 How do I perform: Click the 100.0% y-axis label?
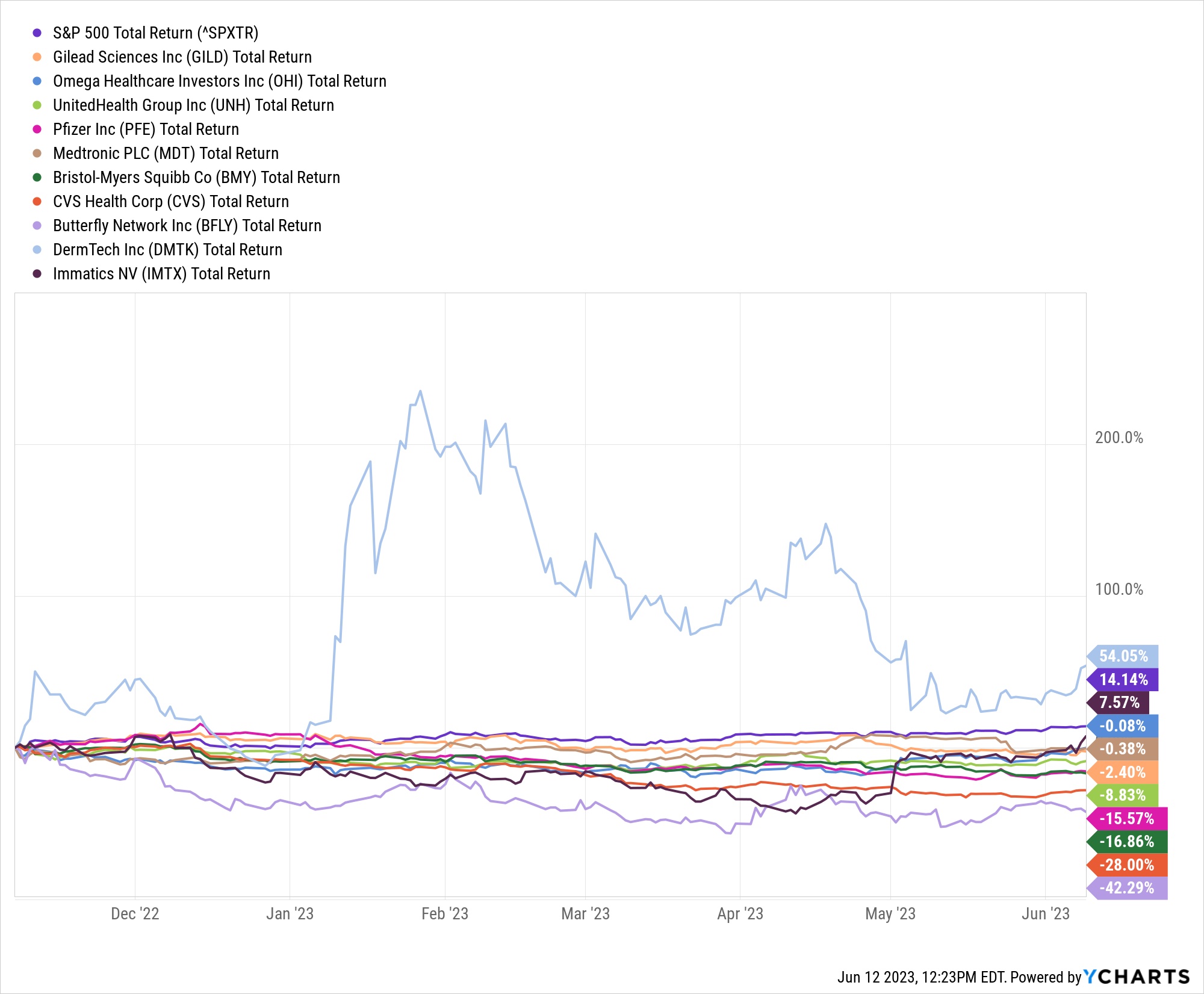1119,589
